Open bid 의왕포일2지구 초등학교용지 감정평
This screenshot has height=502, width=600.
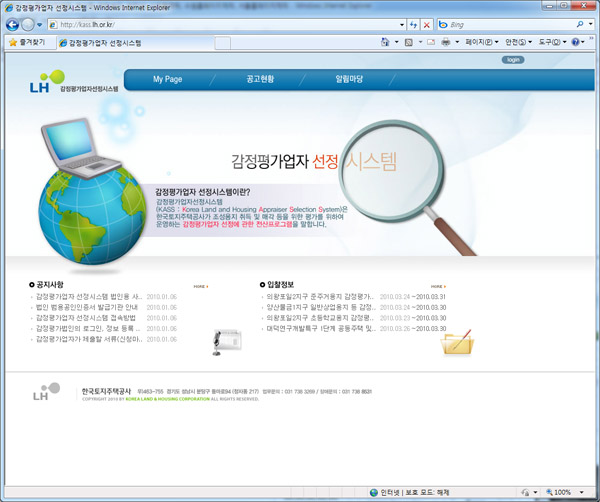320,318
